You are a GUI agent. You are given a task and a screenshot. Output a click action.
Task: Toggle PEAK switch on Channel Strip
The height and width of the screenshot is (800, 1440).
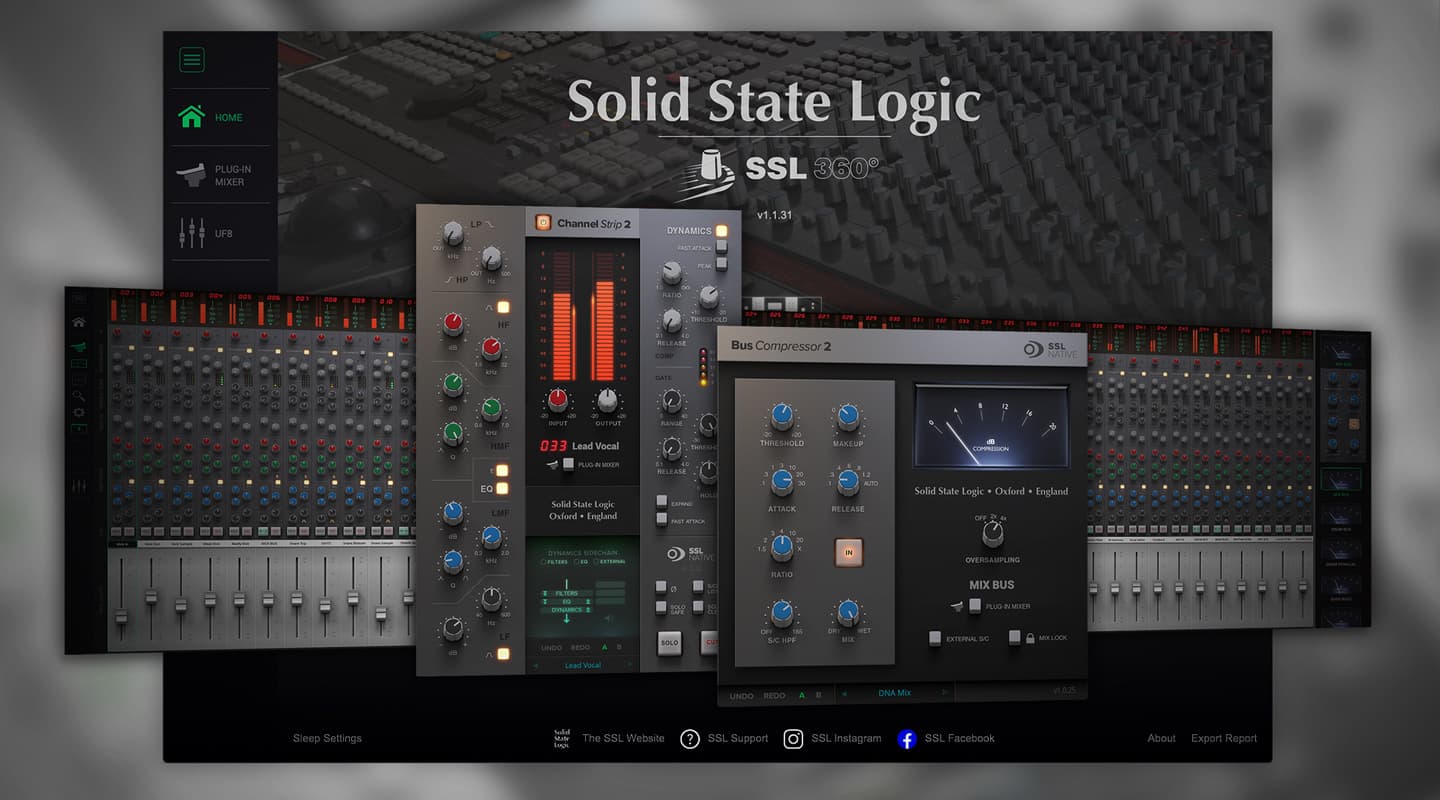tap(721, 266)
